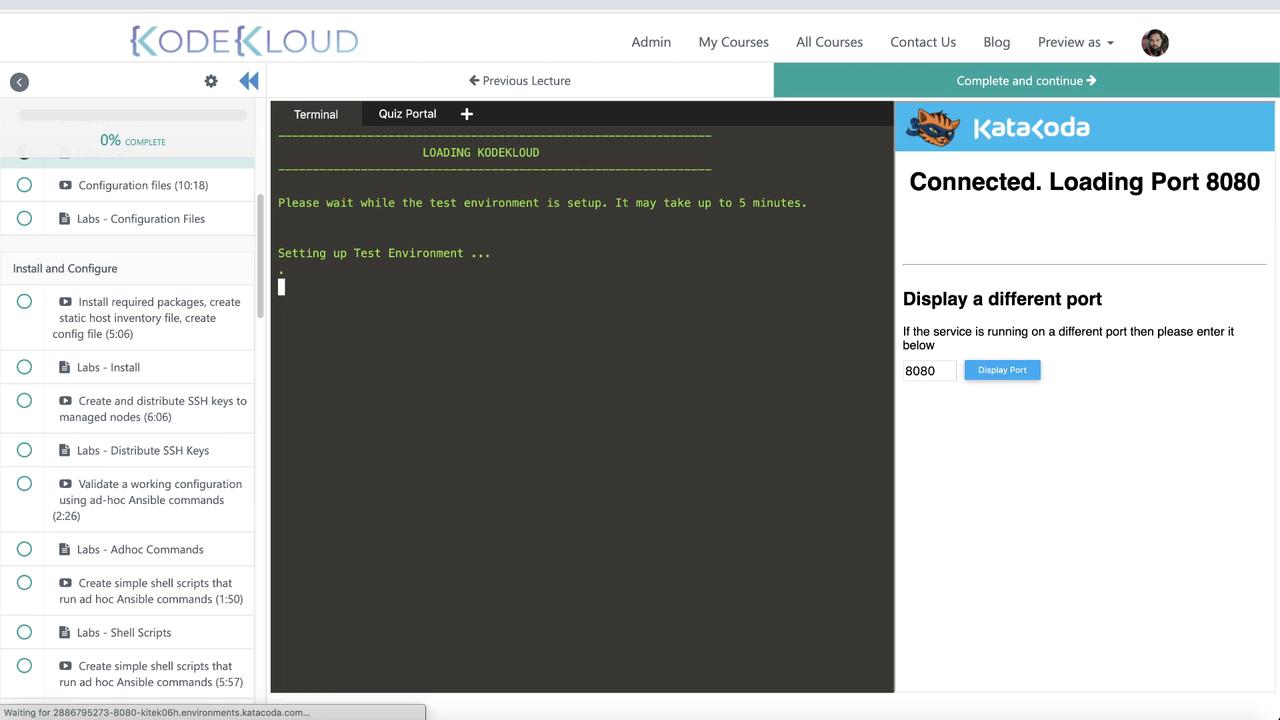Screen dimensions: 1280x720
Task: Click the KodeKloud logo
Action: click(244, 41)
